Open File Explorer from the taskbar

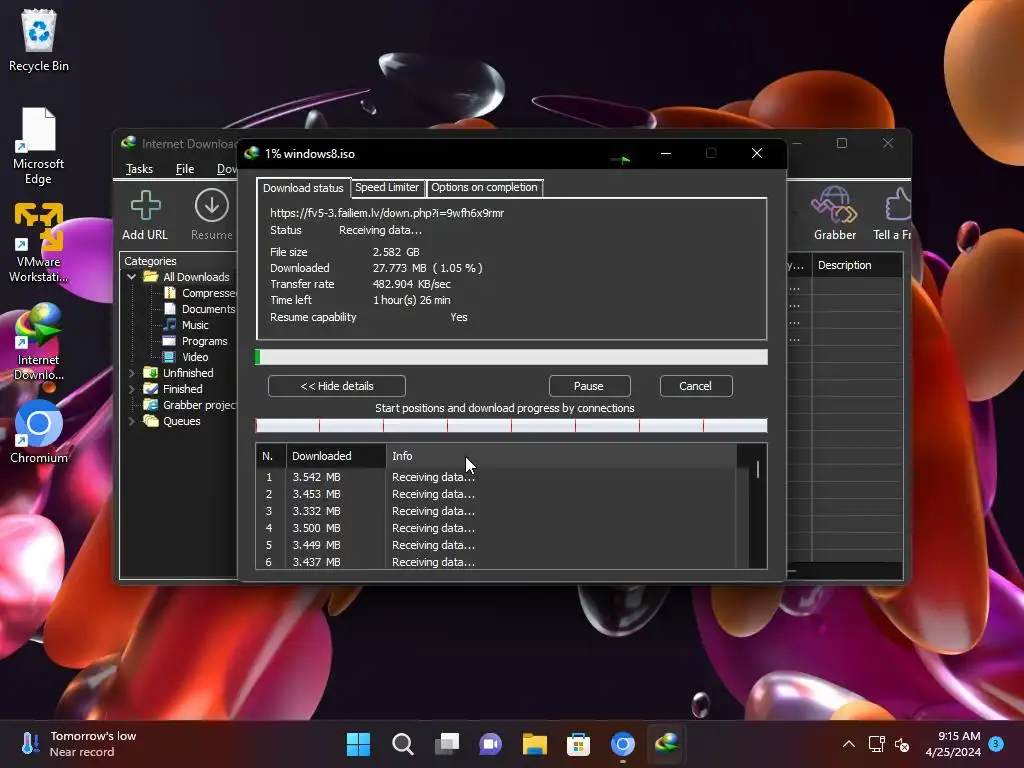click(x=535, y=744)
